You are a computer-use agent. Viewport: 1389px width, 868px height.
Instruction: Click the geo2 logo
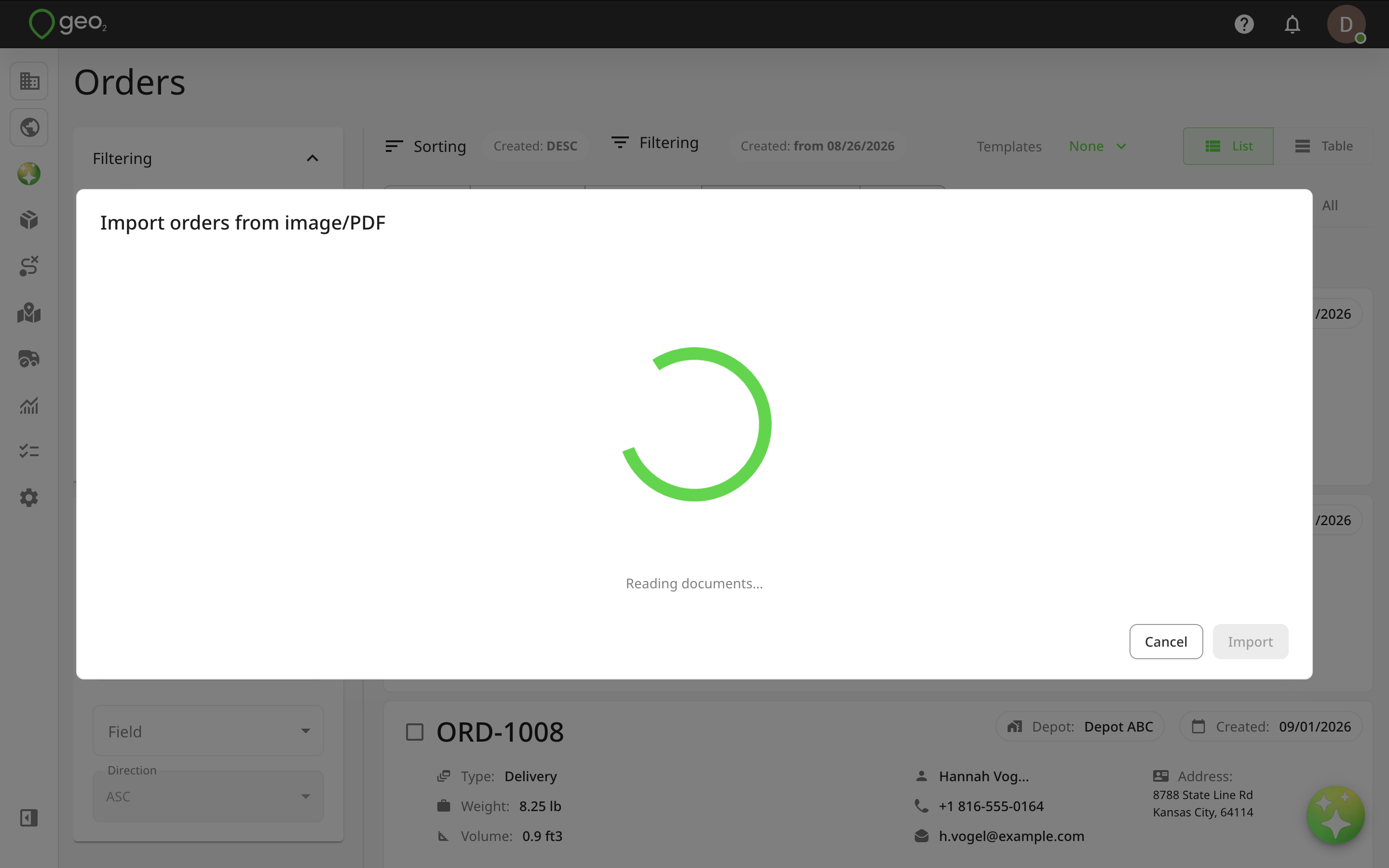coord(68,24)
